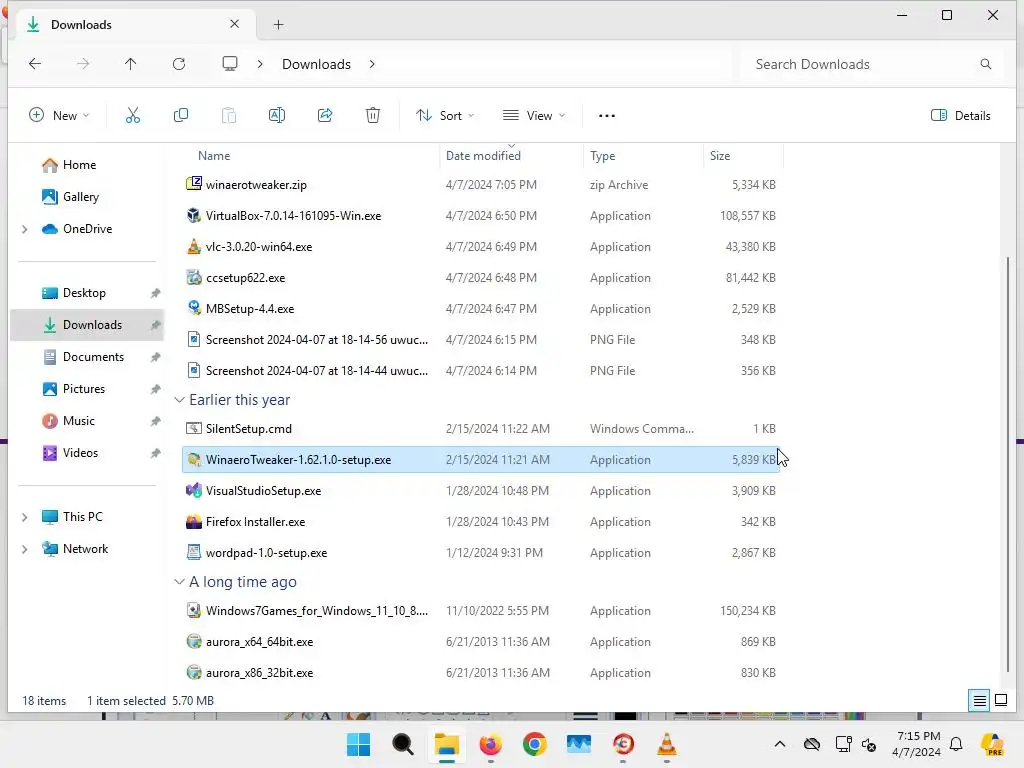The width and height of the screenshot is (1024, 768).
Task: Switch to details list view icon in status bar
Action: 980,701
